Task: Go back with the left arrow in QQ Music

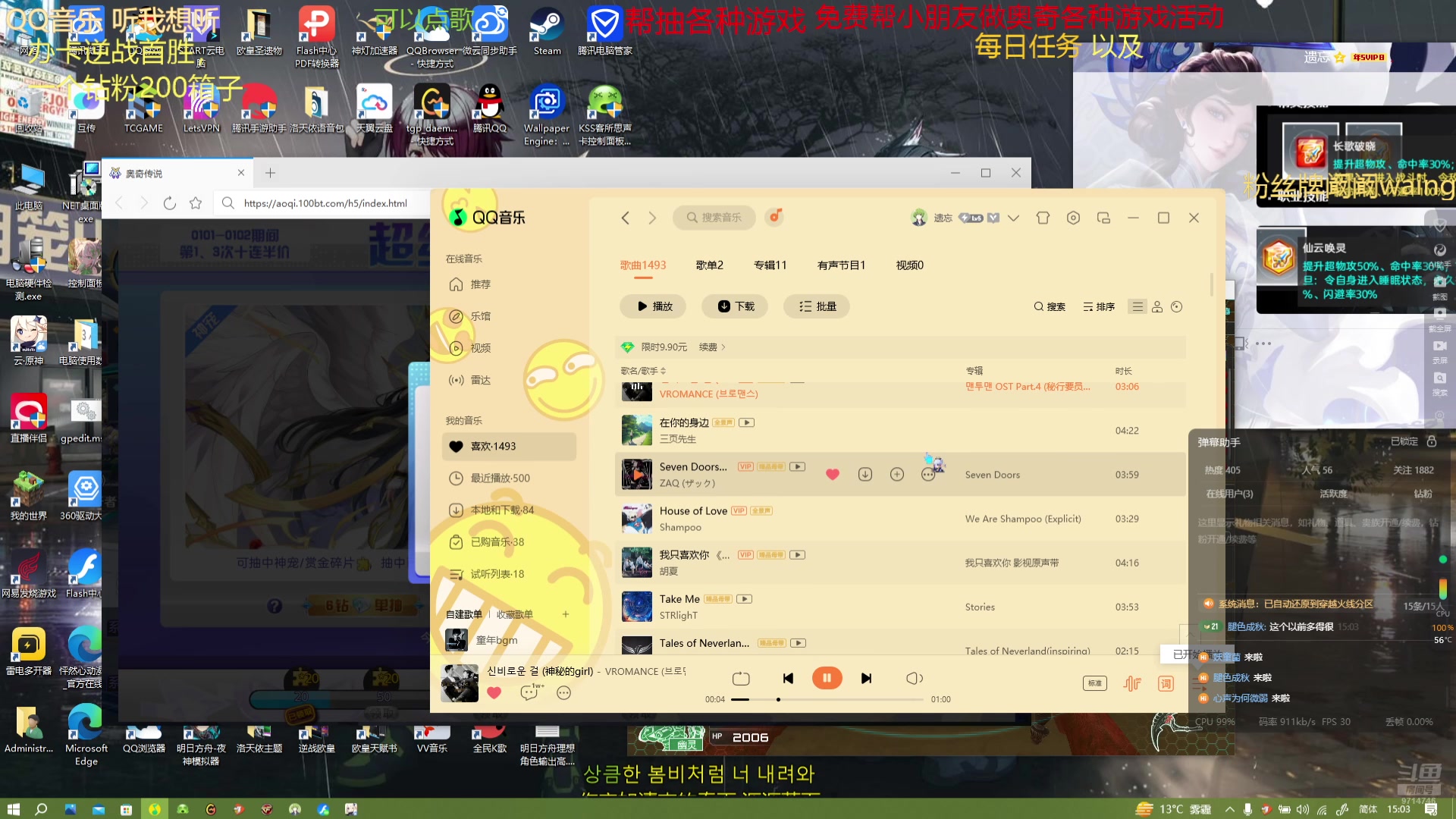Action: coord(626,218)
